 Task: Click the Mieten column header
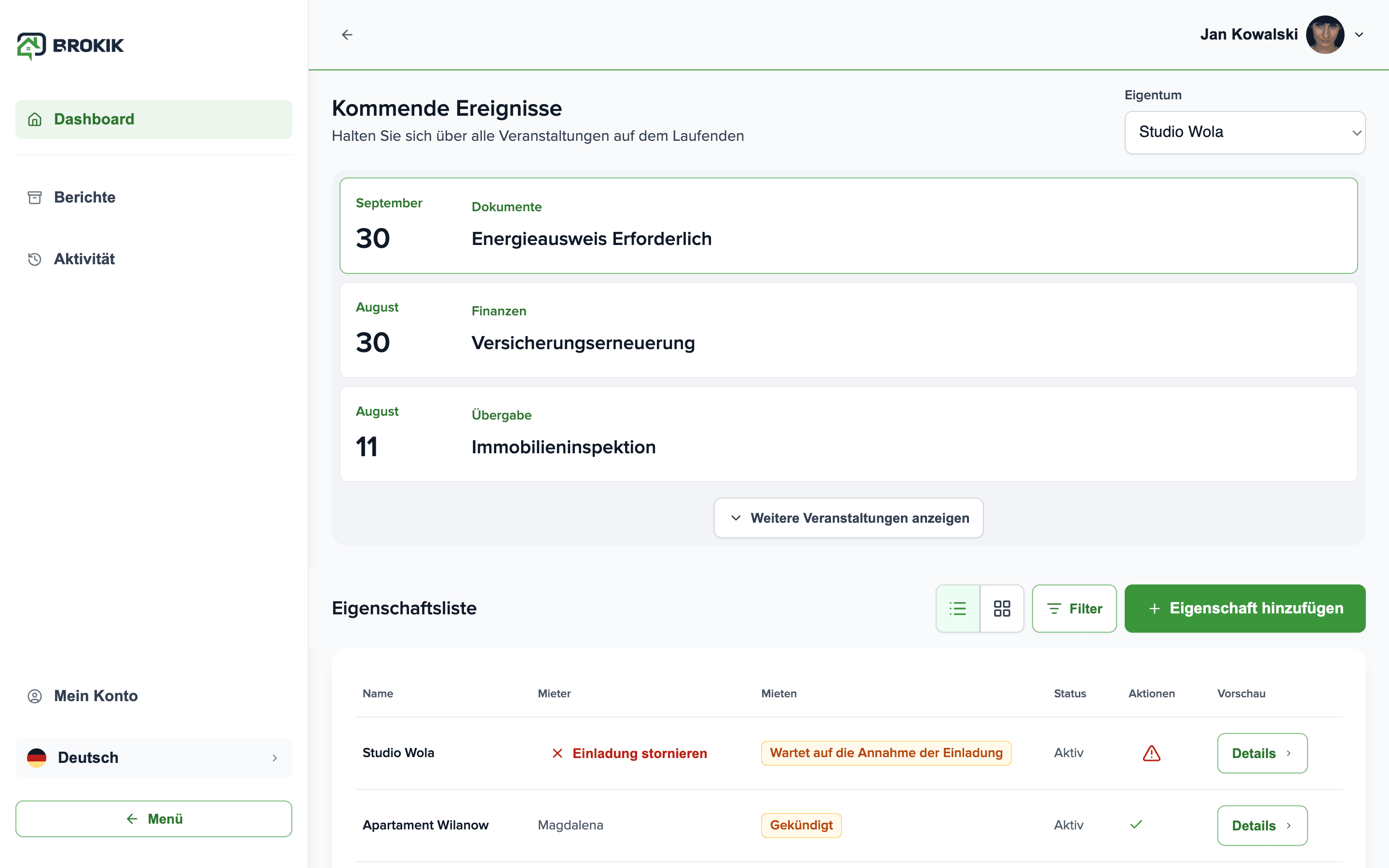(779, 693)
